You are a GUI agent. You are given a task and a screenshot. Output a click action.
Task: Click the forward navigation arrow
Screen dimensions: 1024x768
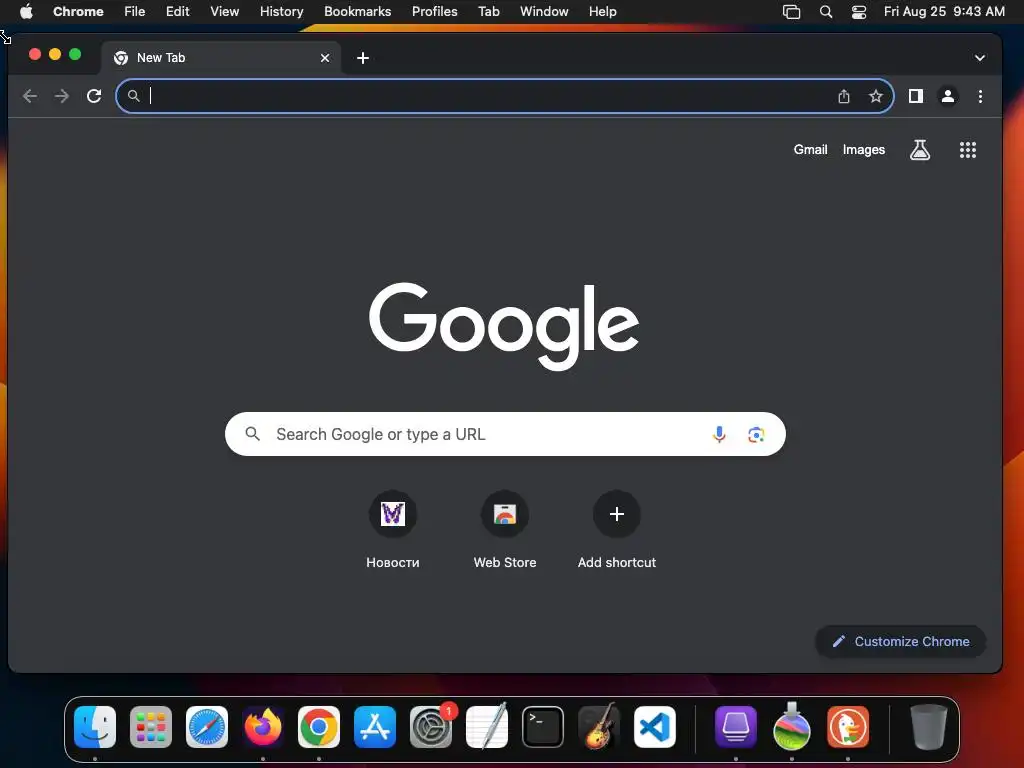[62, 96]
